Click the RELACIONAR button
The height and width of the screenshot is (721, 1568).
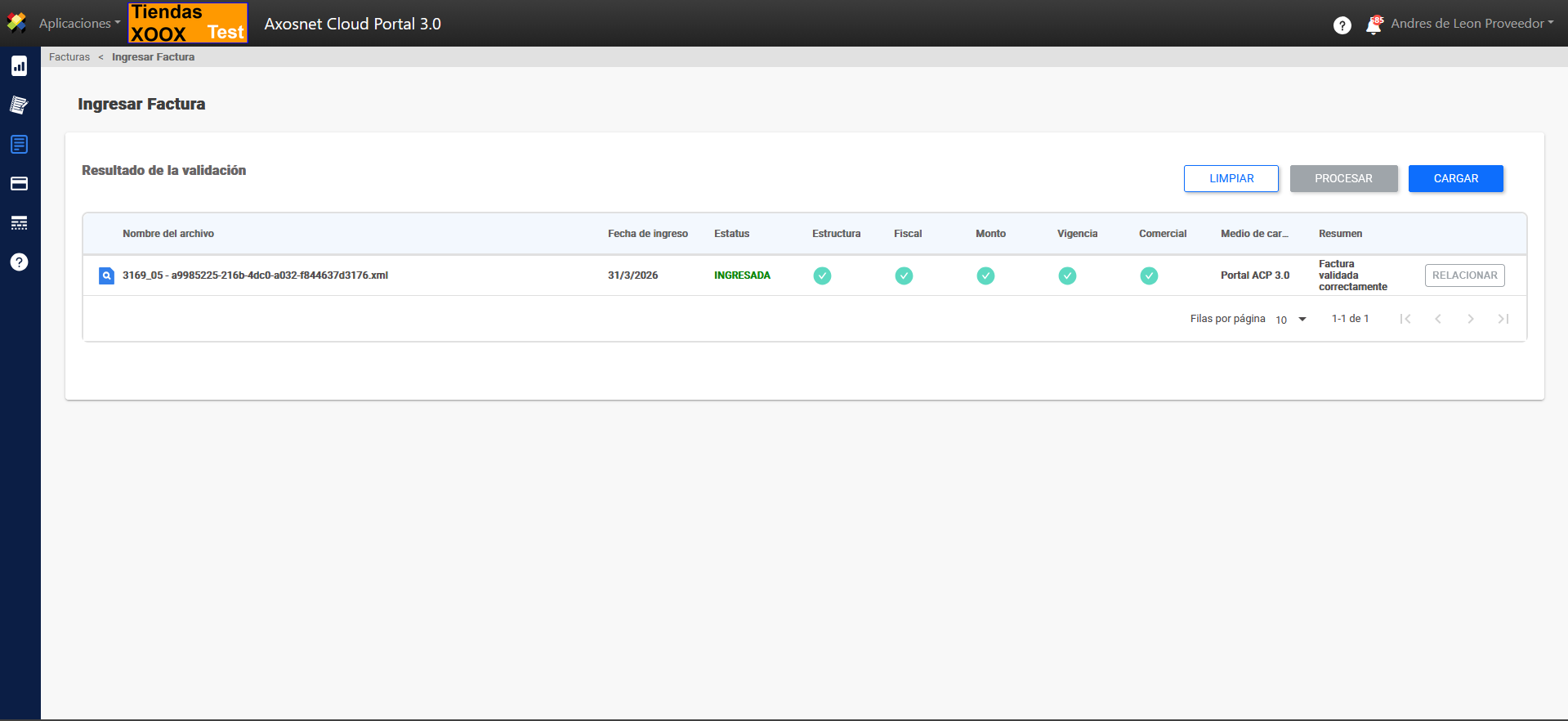tap(1464, 275)
